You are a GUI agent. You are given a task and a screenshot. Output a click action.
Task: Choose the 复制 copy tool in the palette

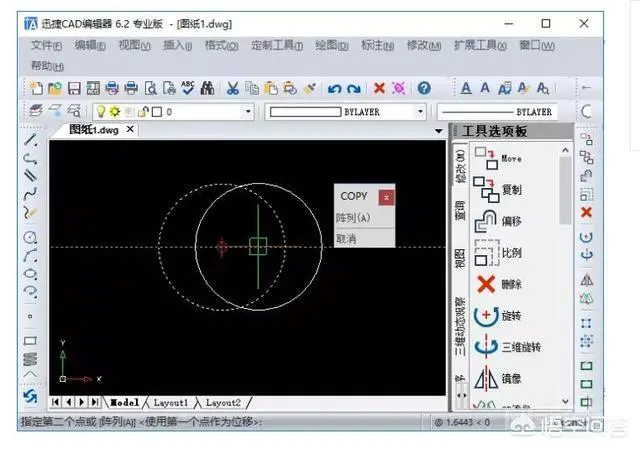[x=498, y=189]
